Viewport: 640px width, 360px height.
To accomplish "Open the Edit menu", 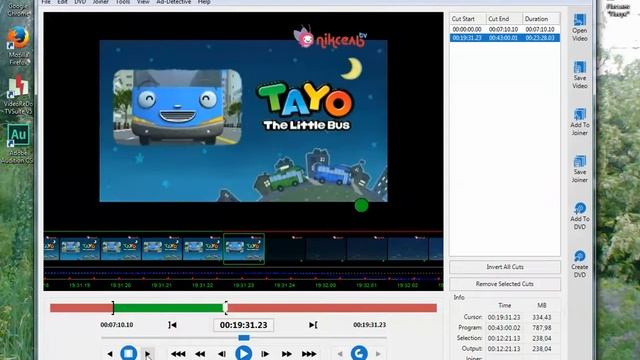I will (62, 2).
